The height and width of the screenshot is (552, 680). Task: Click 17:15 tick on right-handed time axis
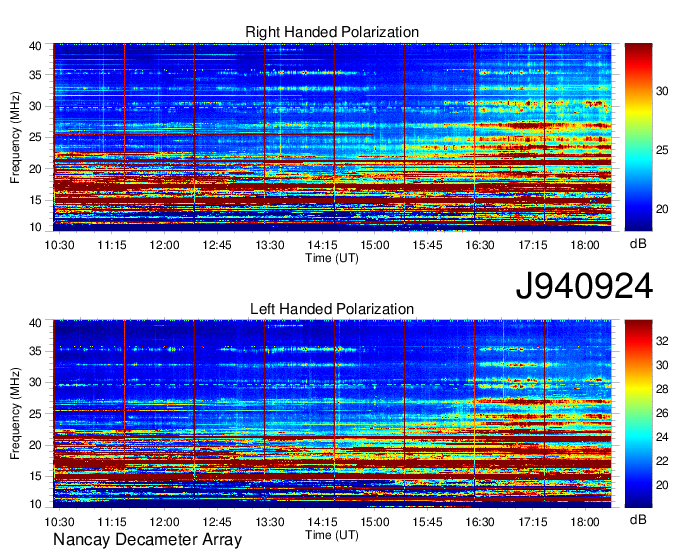coord(533,245)
